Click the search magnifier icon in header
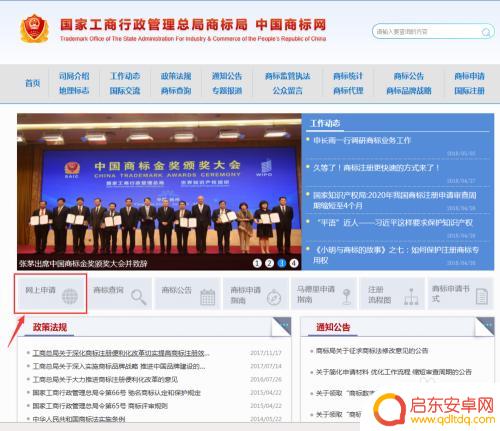The height and width of the screenshot is (431, 500). [486, 32]
